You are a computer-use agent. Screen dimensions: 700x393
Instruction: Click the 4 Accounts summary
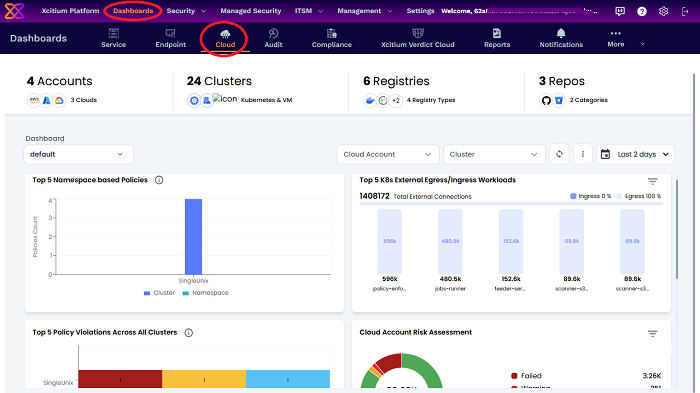point(59,81)
